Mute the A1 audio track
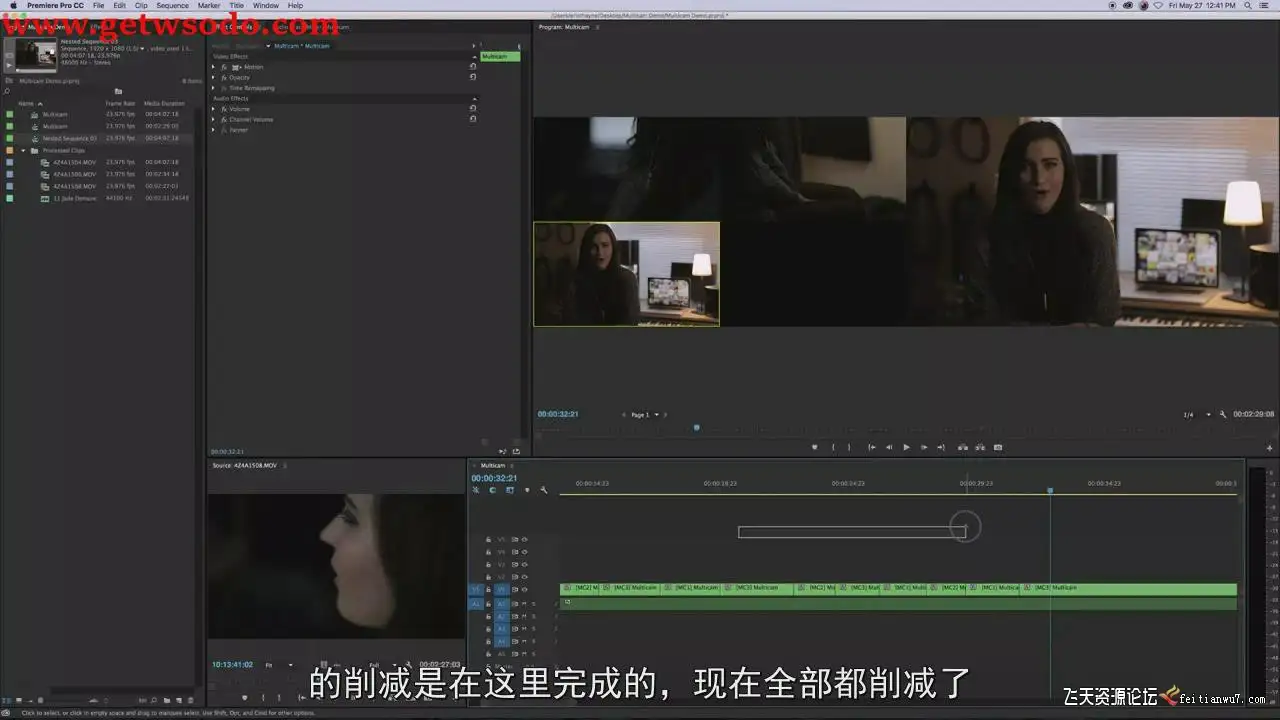The image size is (1280, 720). [x=524, y=604]
